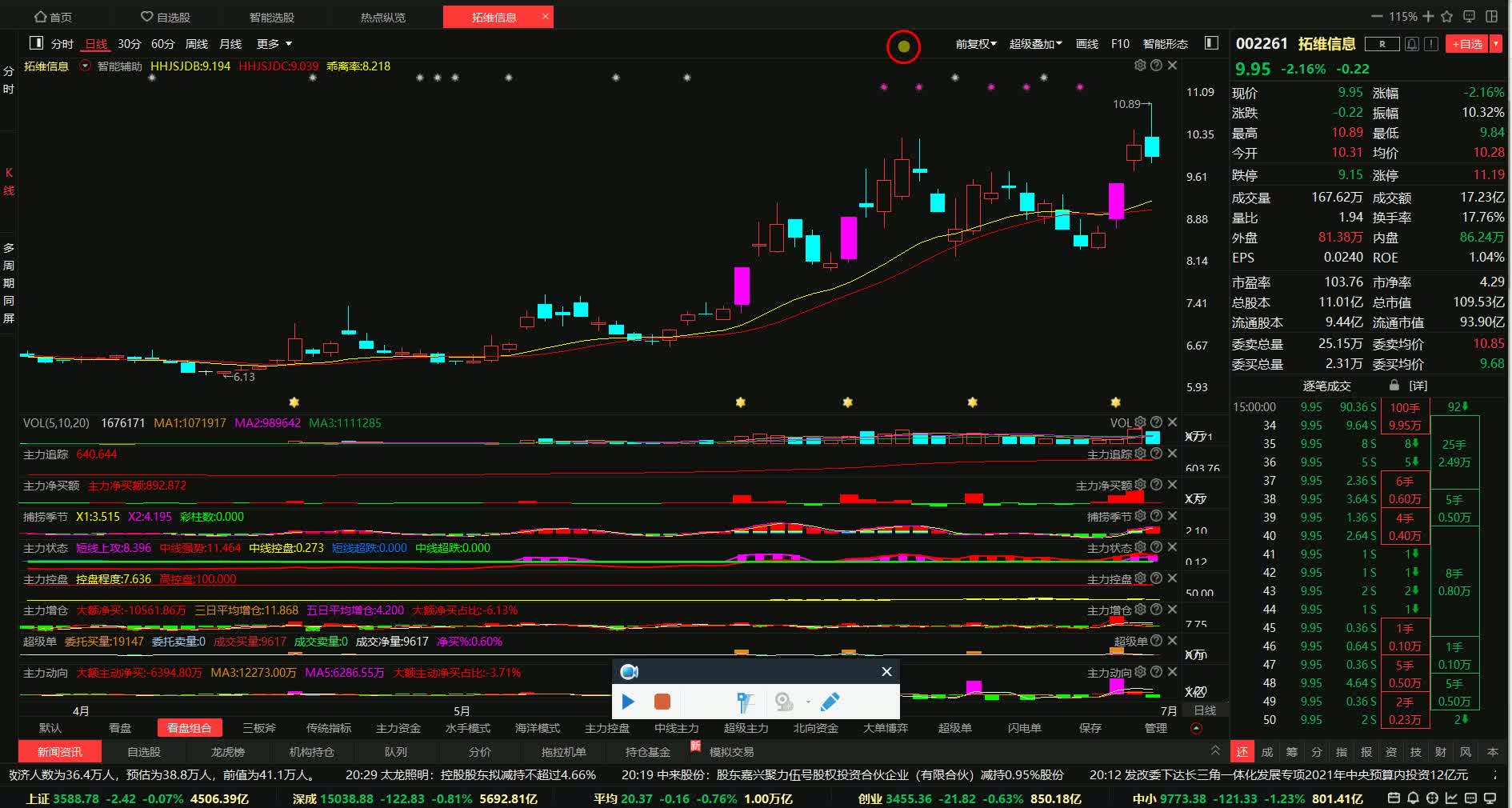Image resolution: width=1512 pixels, height=808 pixels.
Task: Switch chart period to 周线
Action: 196,44
